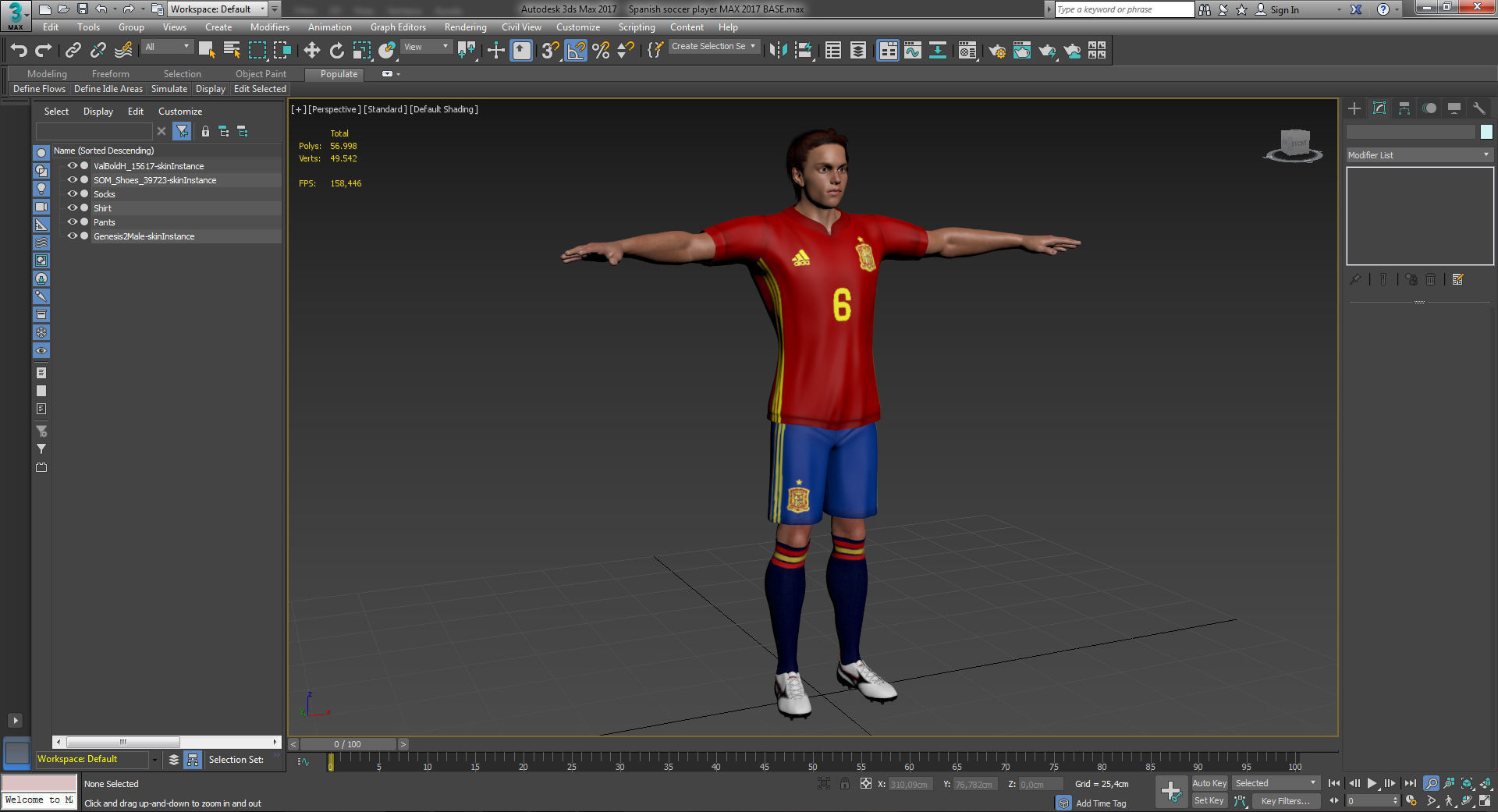This screenshot has height=812, width=1498.
Task: Open Manage Layers stack icon
Action: [858, 51]
